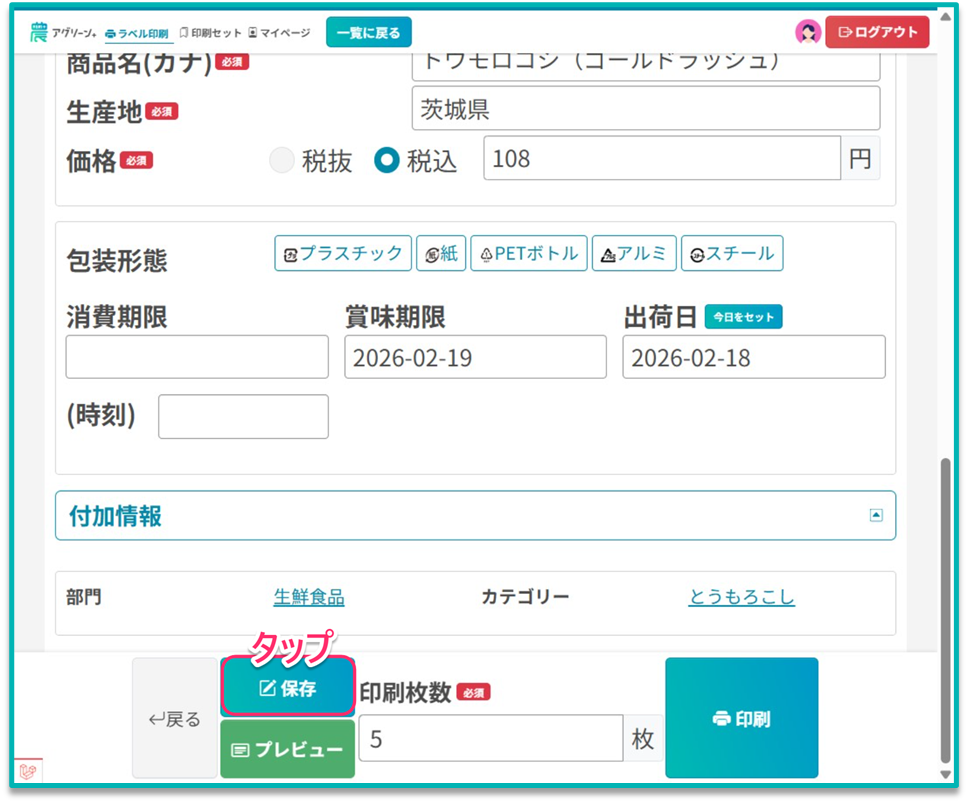Click the 生鮮食品 department link
This screenshot has height=803, width=968.
click(309, 598)
